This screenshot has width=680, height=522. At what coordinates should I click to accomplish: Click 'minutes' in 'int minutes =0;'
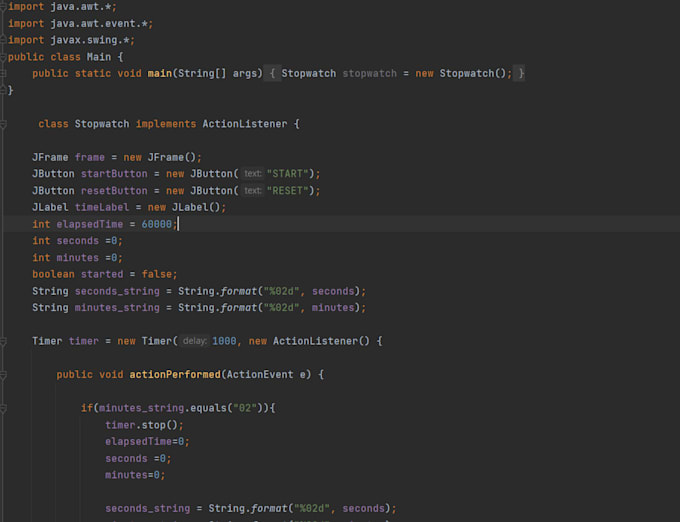pos(78,258)
